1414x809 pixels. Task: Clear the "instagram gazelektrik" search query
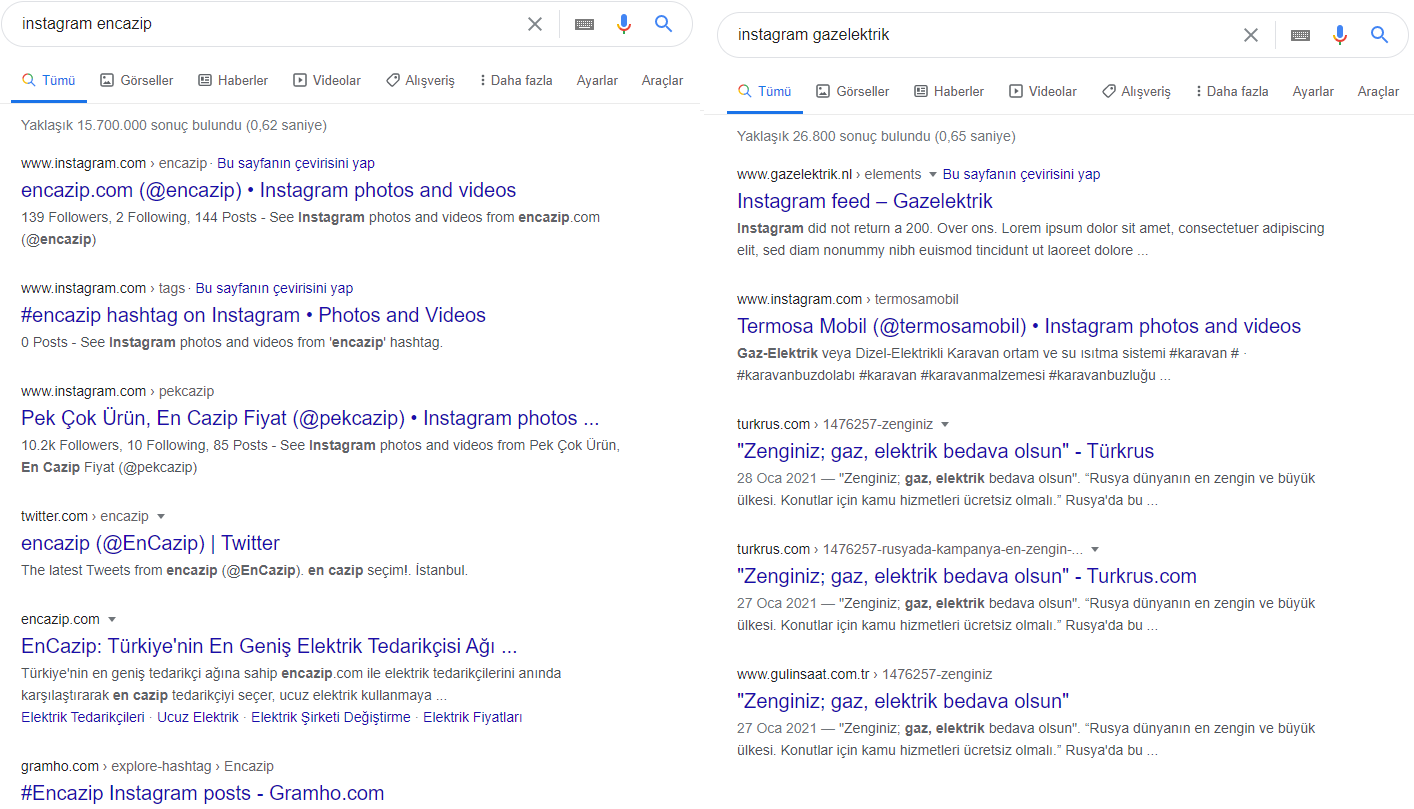click(x=1251, y=35)
